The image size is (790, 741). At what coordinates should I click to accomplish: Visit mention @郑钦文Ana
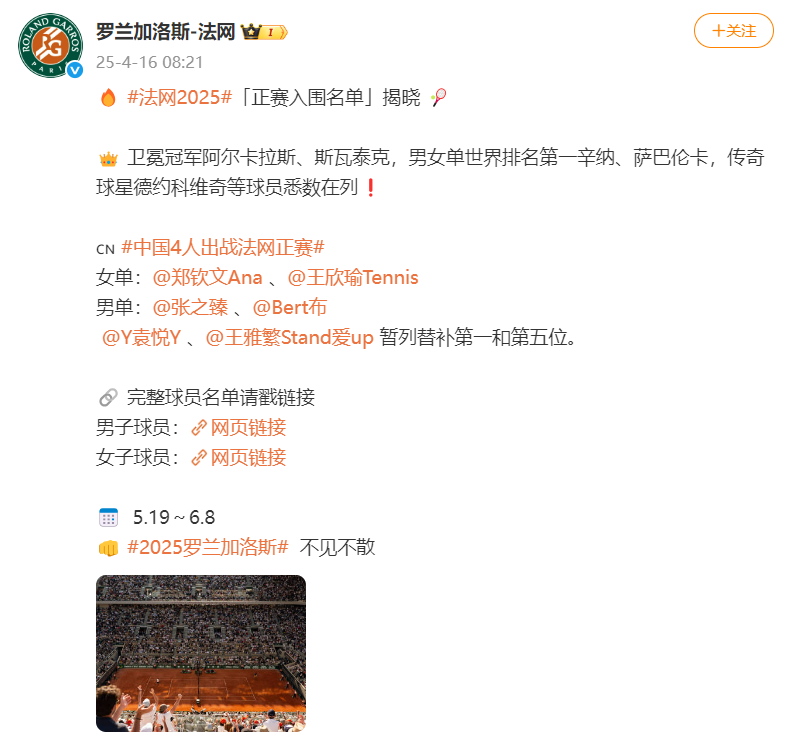(208, 278)
